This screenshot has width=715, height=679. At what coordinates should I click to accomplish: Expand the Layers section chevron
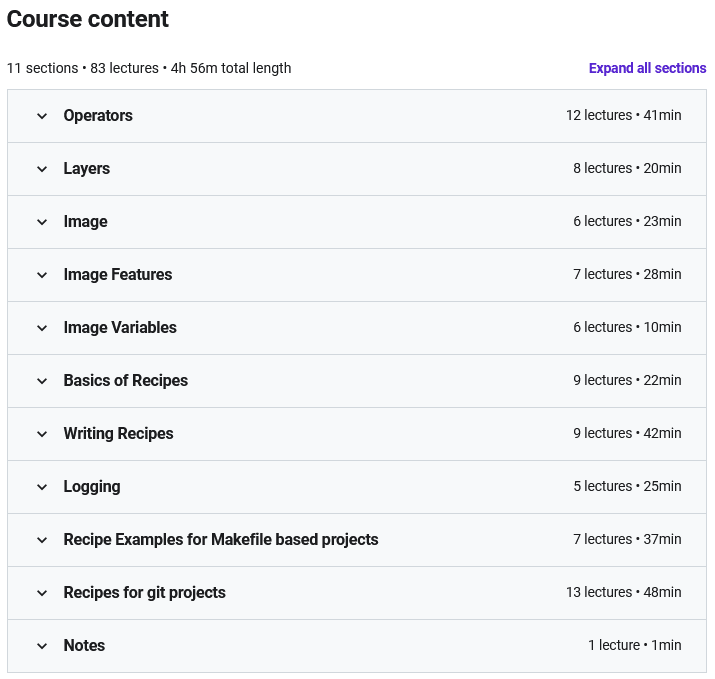click(x=42, y=169)
